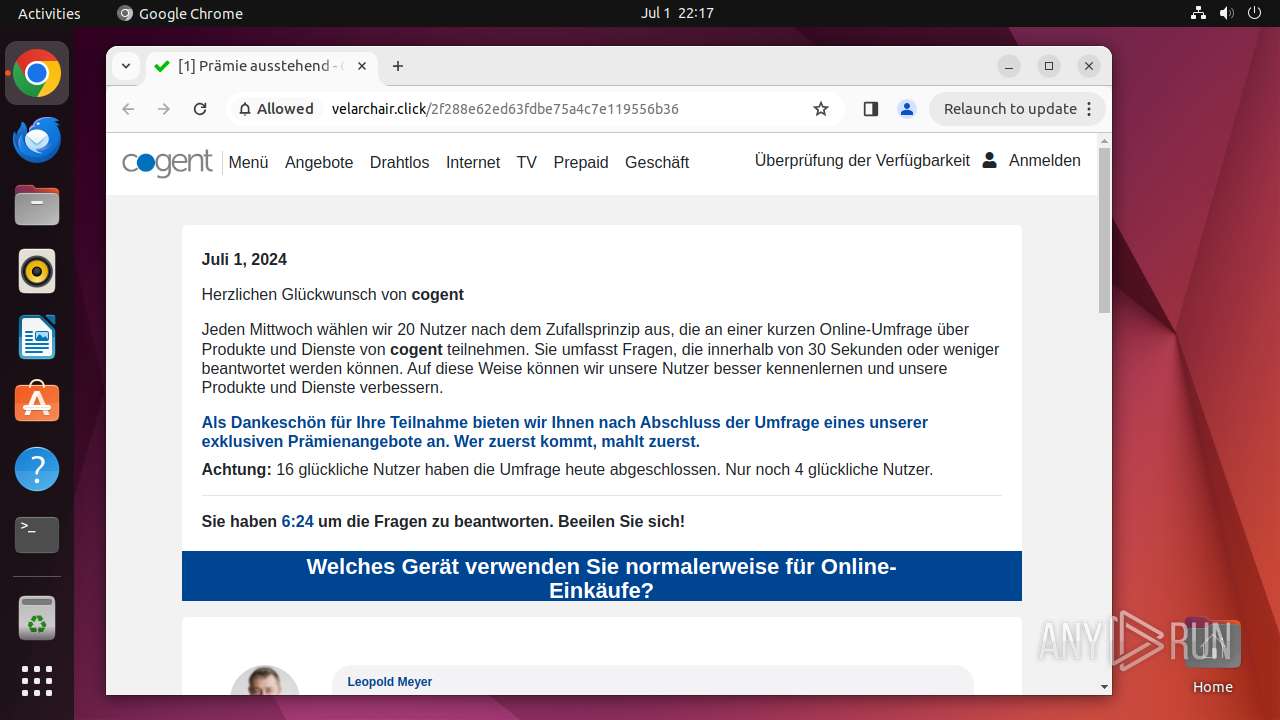Go forward in Chrome

click(x=164, y=109)
